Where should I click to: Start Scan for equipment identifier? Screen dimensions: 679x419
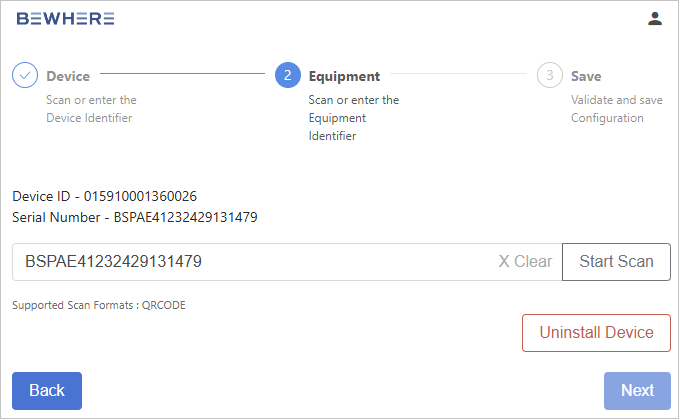pos(616,262)
